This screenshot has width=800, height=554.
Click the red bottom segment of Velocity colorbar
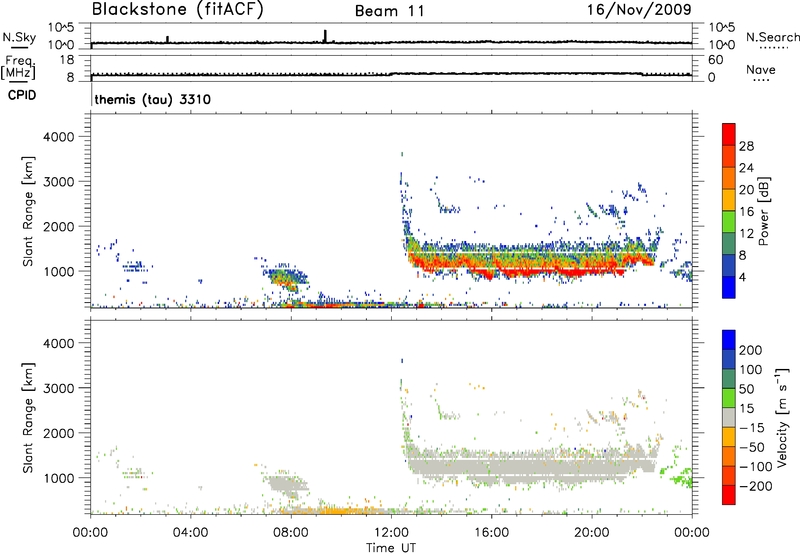729,495
